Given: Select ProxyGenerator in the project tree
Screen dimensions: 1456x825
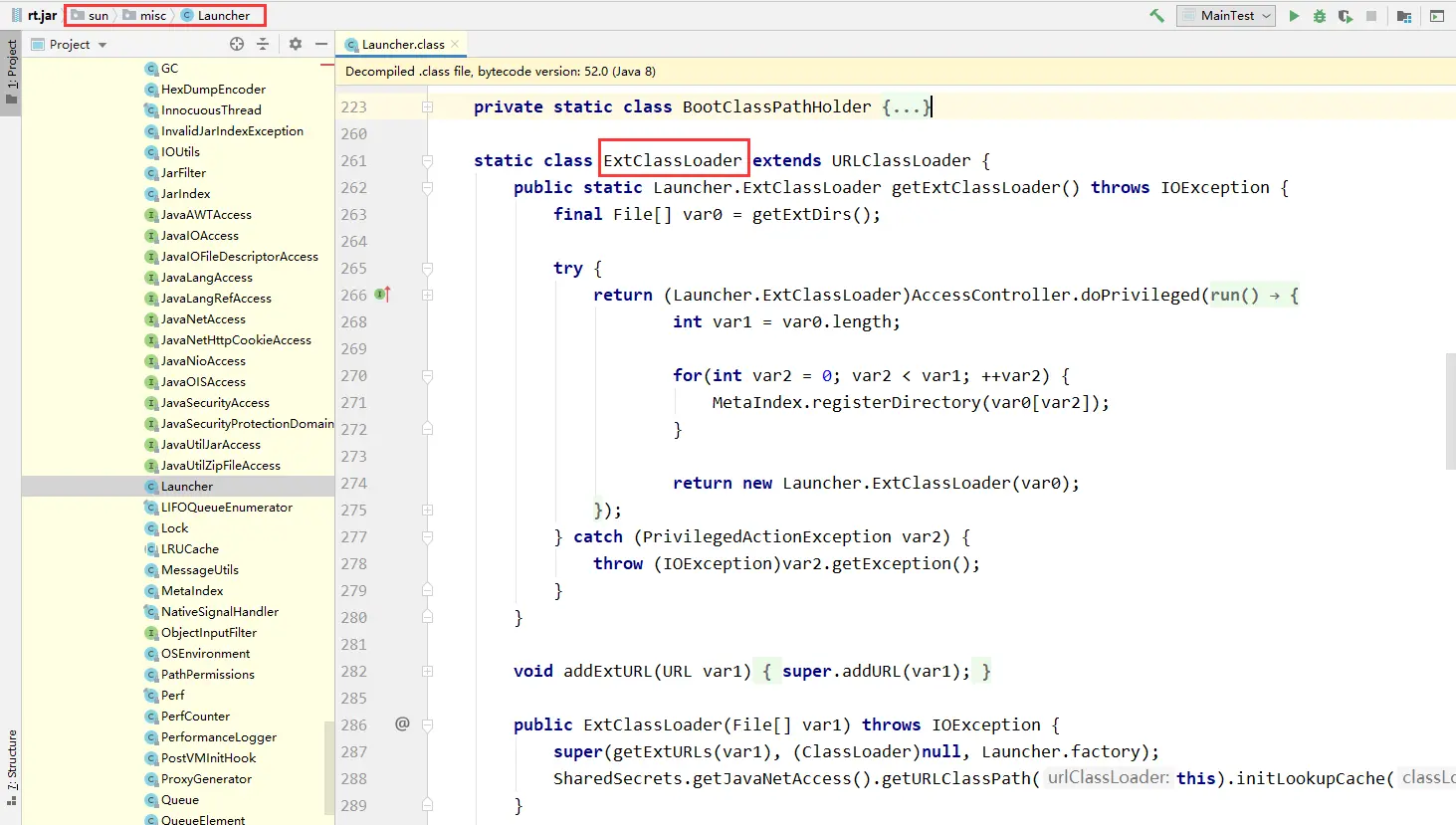Looking at the screenshot, I should (x=206, y=778).
